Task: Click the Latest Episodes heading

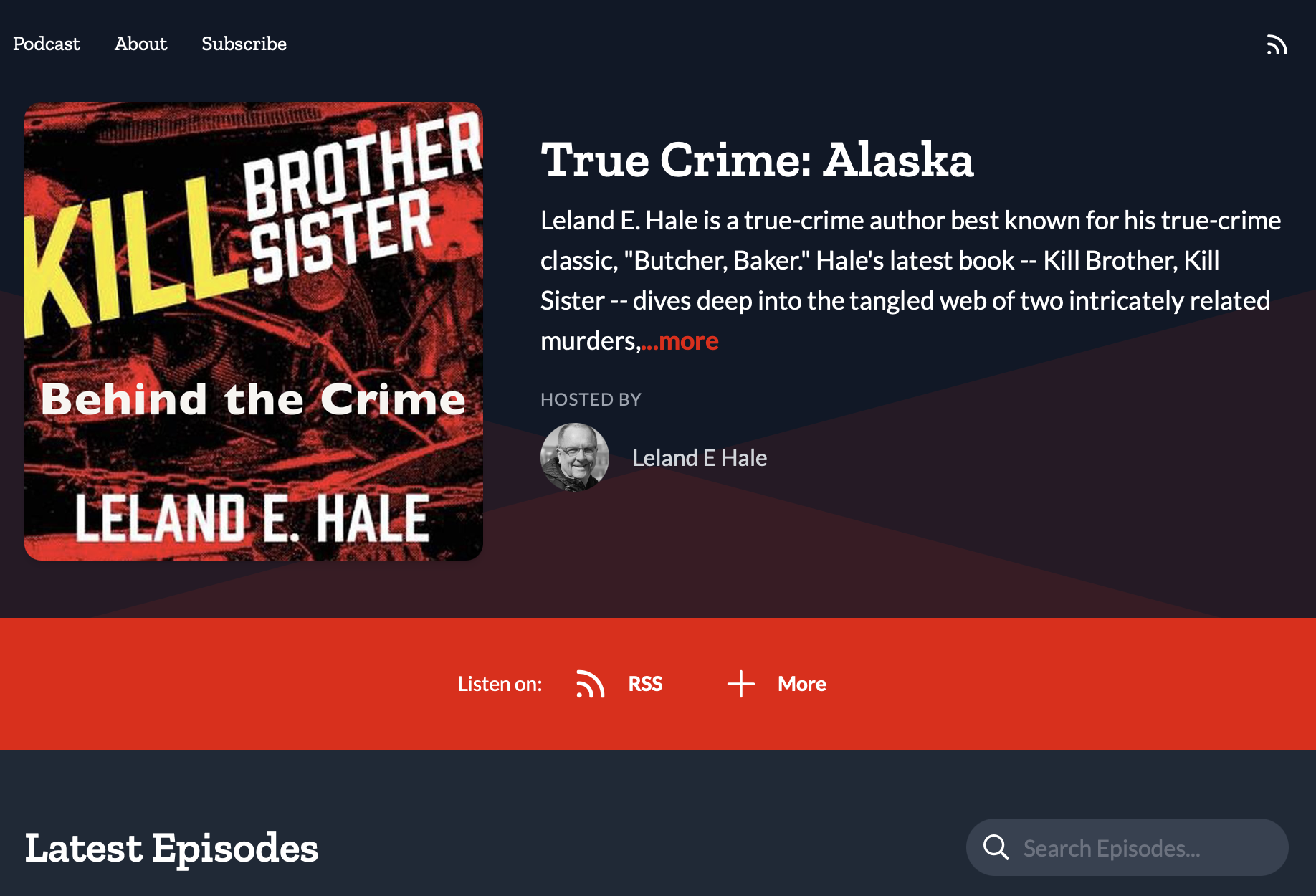Action: [x=171, y=849]
